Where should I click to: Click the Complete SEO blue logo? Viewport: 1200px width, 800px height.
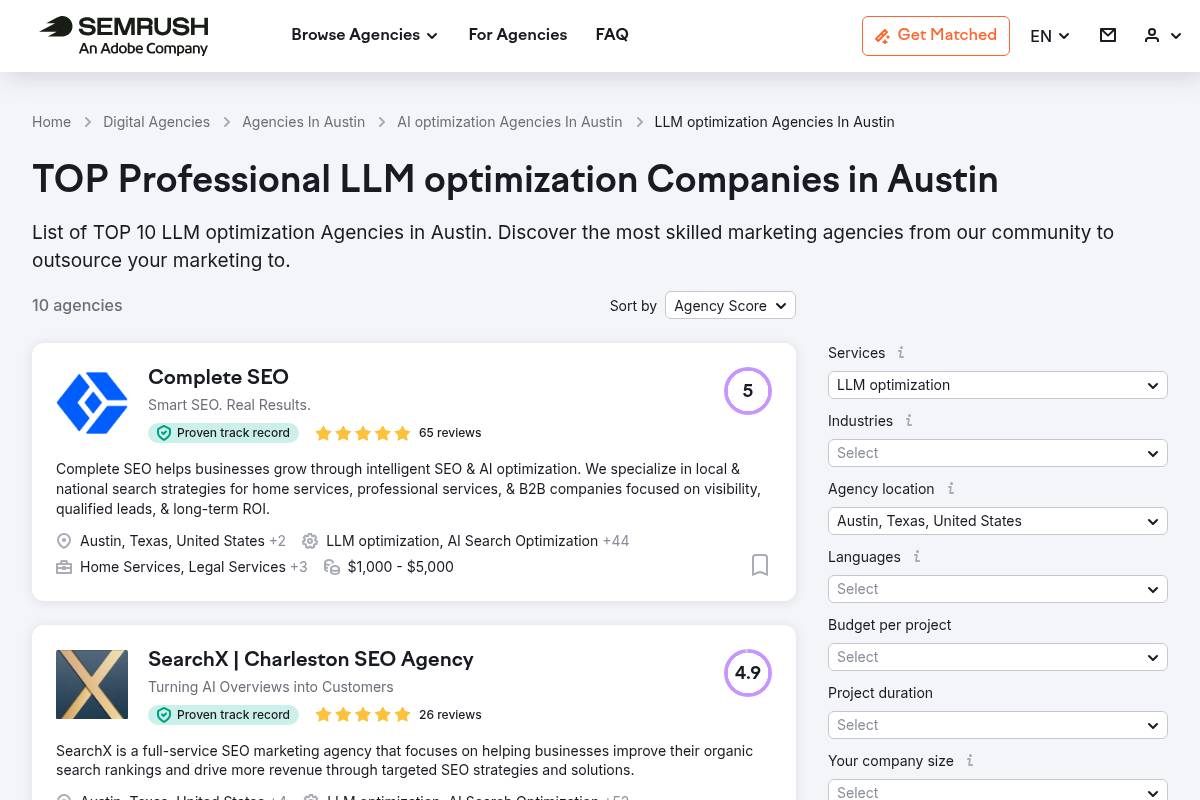pyautogui.click(x=92, y=403)
